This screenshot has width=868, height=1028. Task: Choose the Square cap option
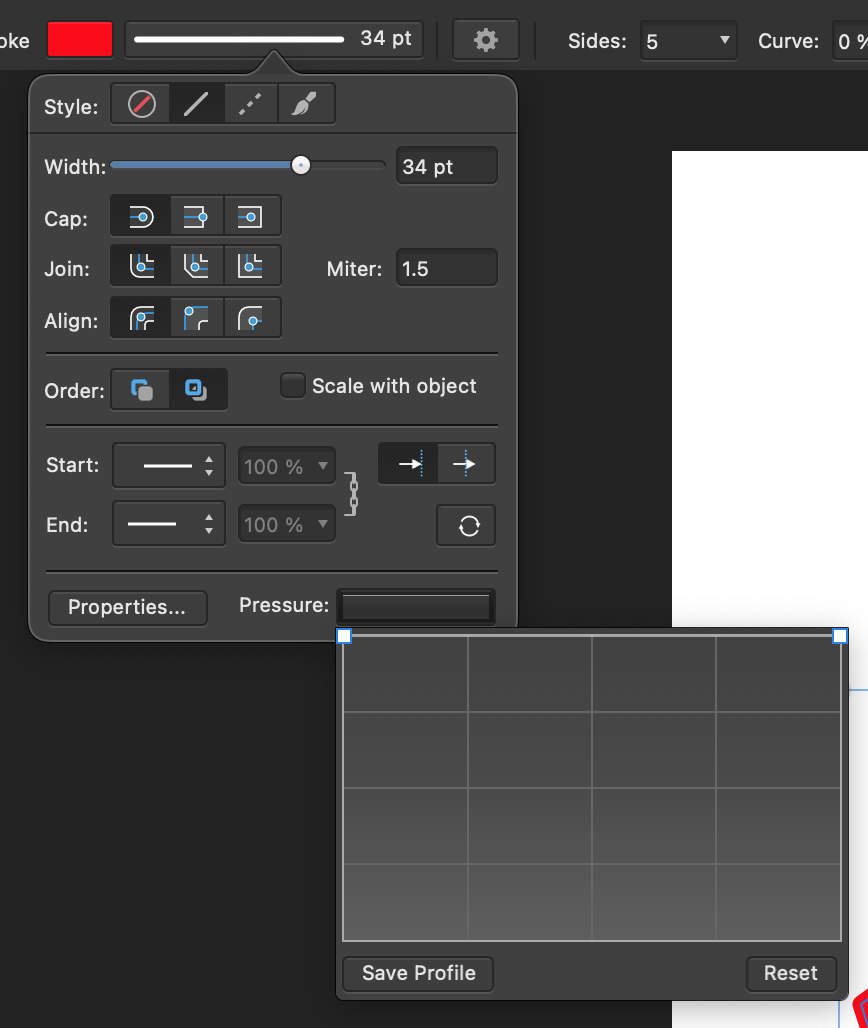252,216
